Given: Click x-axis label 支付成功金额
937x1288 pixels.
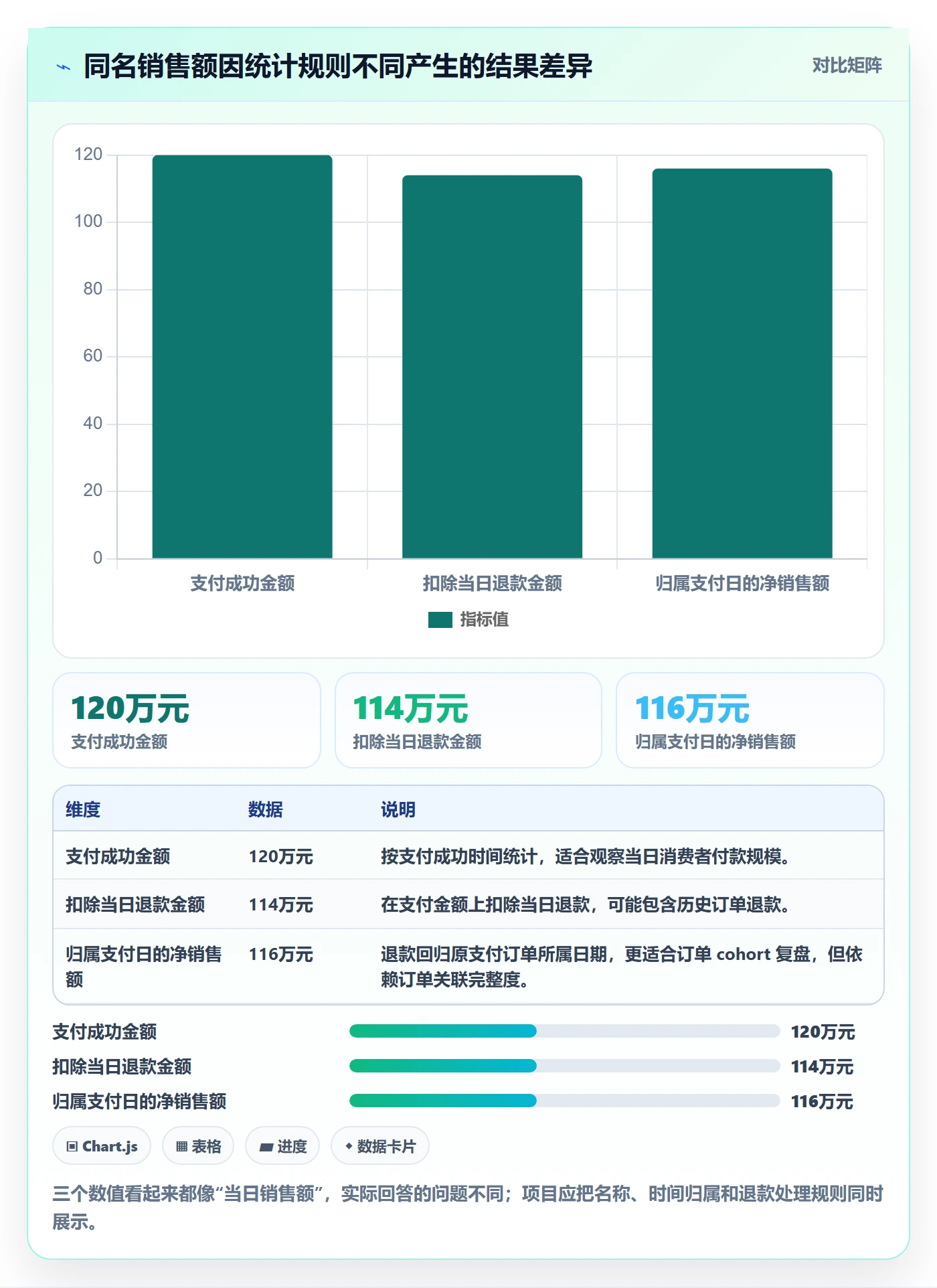Looking at the screenshot, I should tap(242, 583).
